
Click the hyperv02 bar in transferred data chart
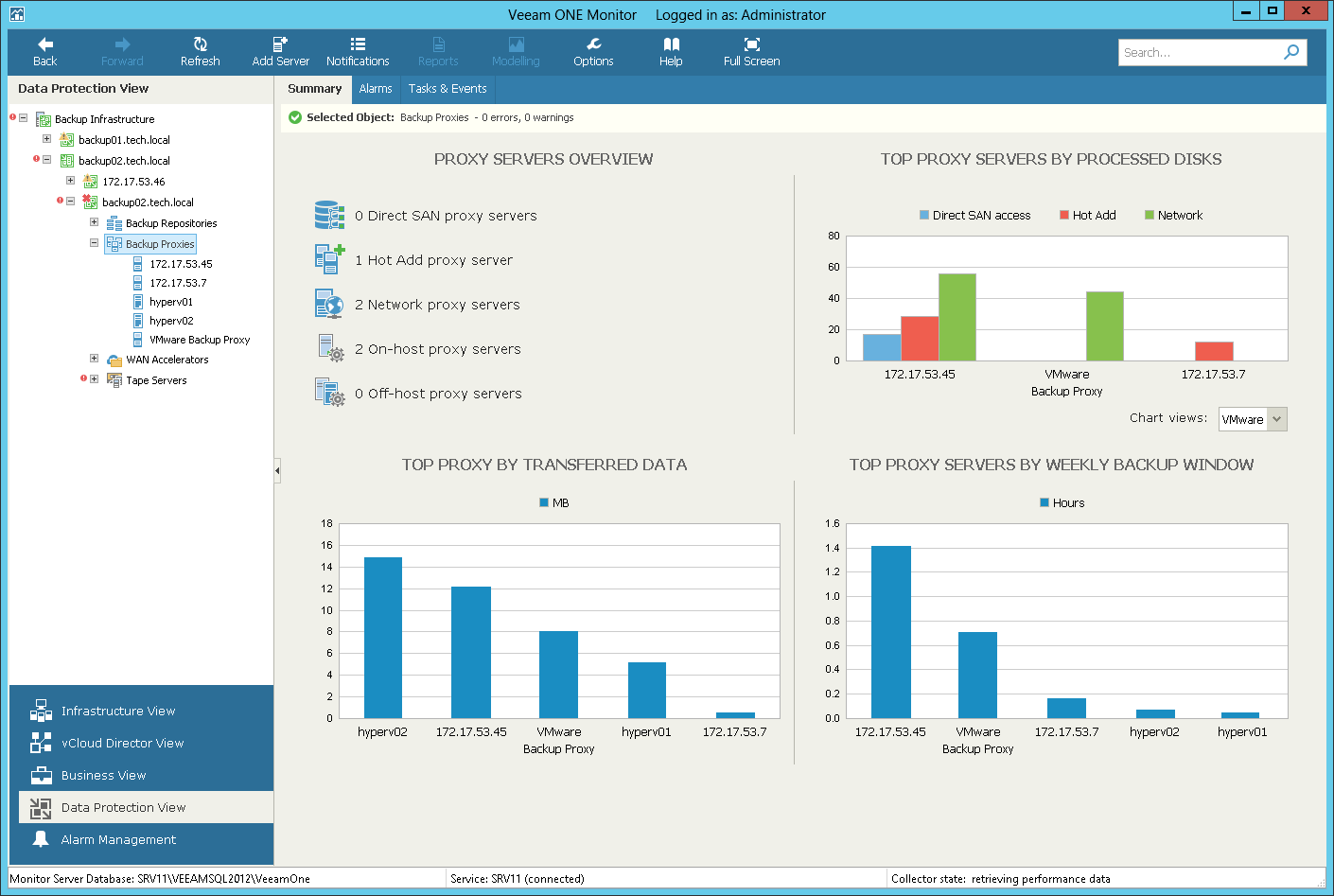point(383,638)
